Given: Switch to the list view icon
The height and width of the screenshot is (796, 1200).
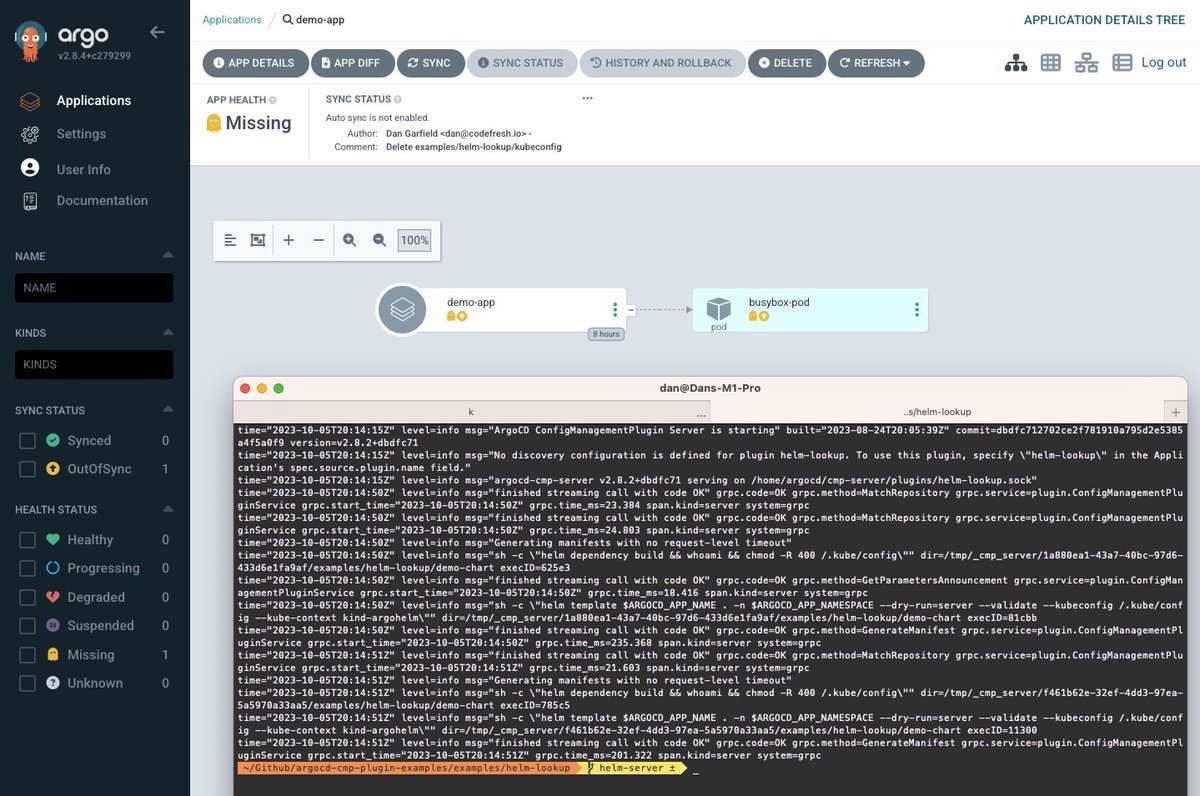Looking at the screenshot, I should point(1122,63).
